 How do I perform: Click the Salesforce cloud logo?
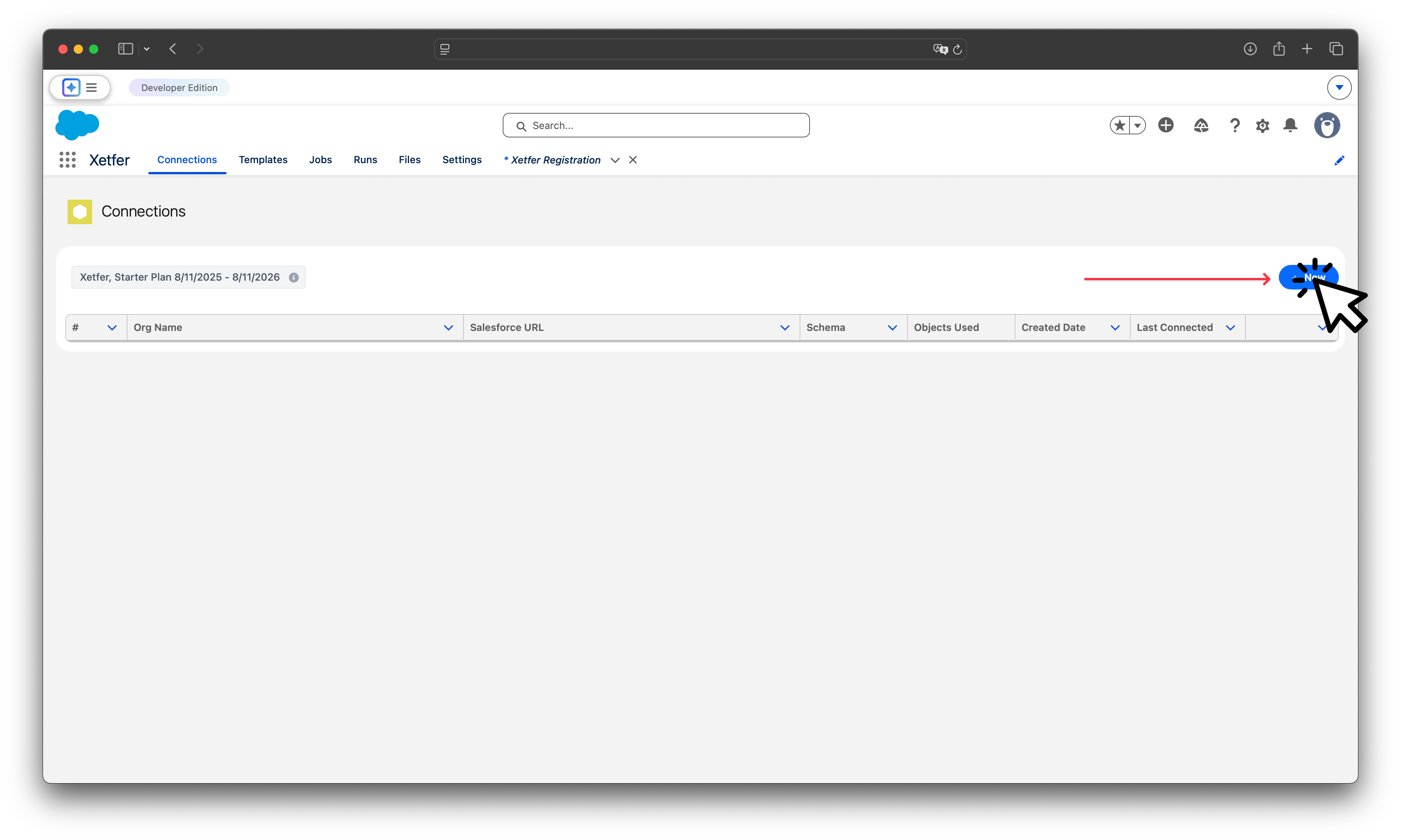point(77,124)
